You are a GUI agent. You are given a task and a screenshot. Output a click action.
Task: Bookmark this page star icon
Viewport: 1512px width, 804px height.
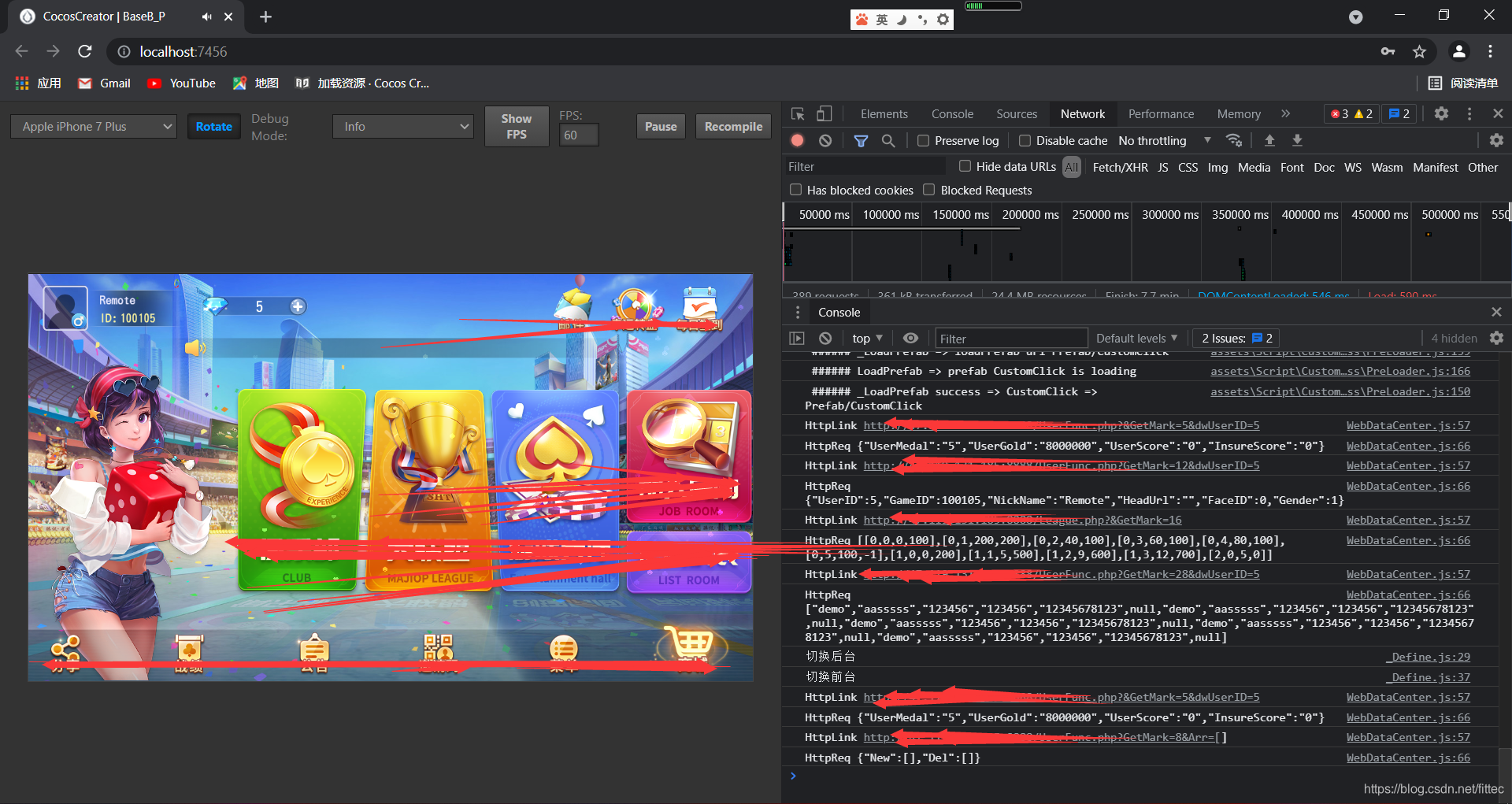tap(1419, 52)
